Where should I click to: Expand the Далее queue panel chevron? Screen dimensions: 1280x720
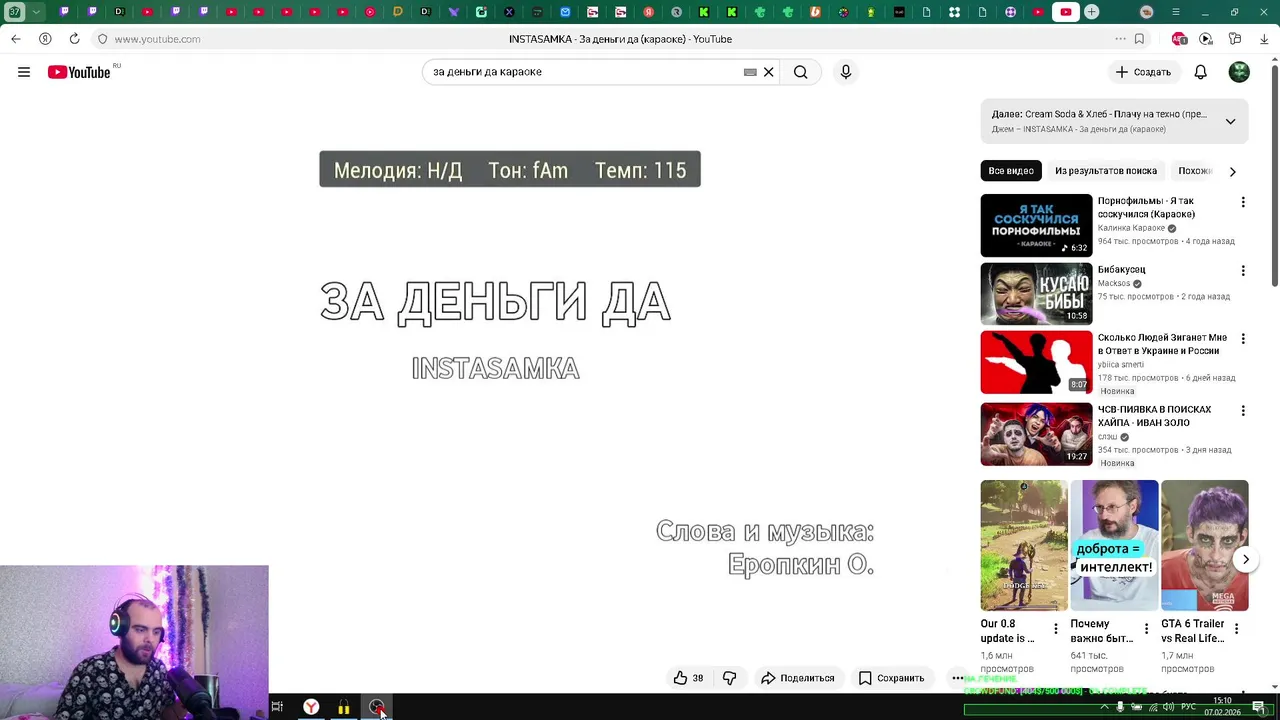click(x=1231, y=121)
